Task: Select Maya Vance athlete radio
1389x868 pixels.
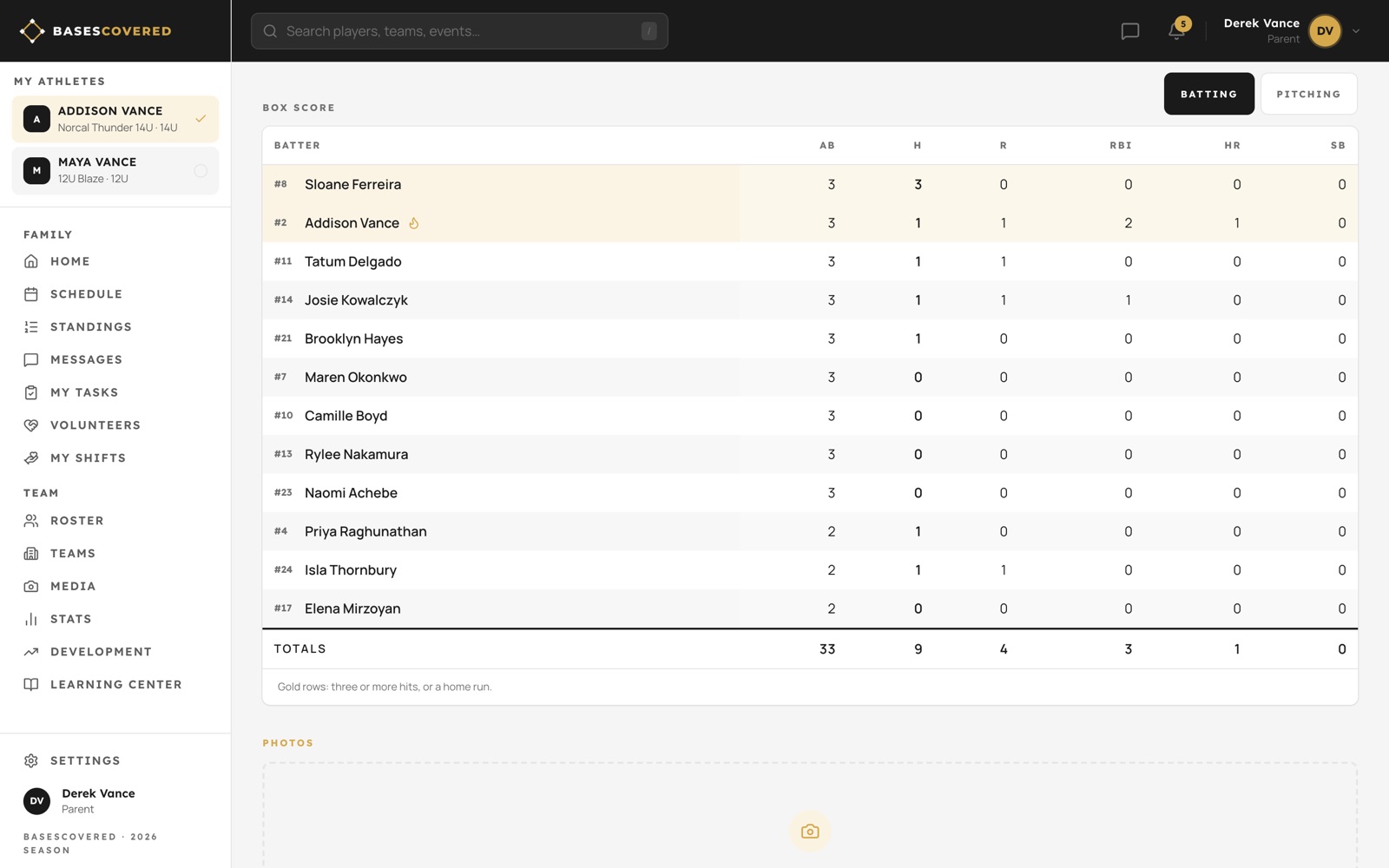Action: click(x=201, y=171)
